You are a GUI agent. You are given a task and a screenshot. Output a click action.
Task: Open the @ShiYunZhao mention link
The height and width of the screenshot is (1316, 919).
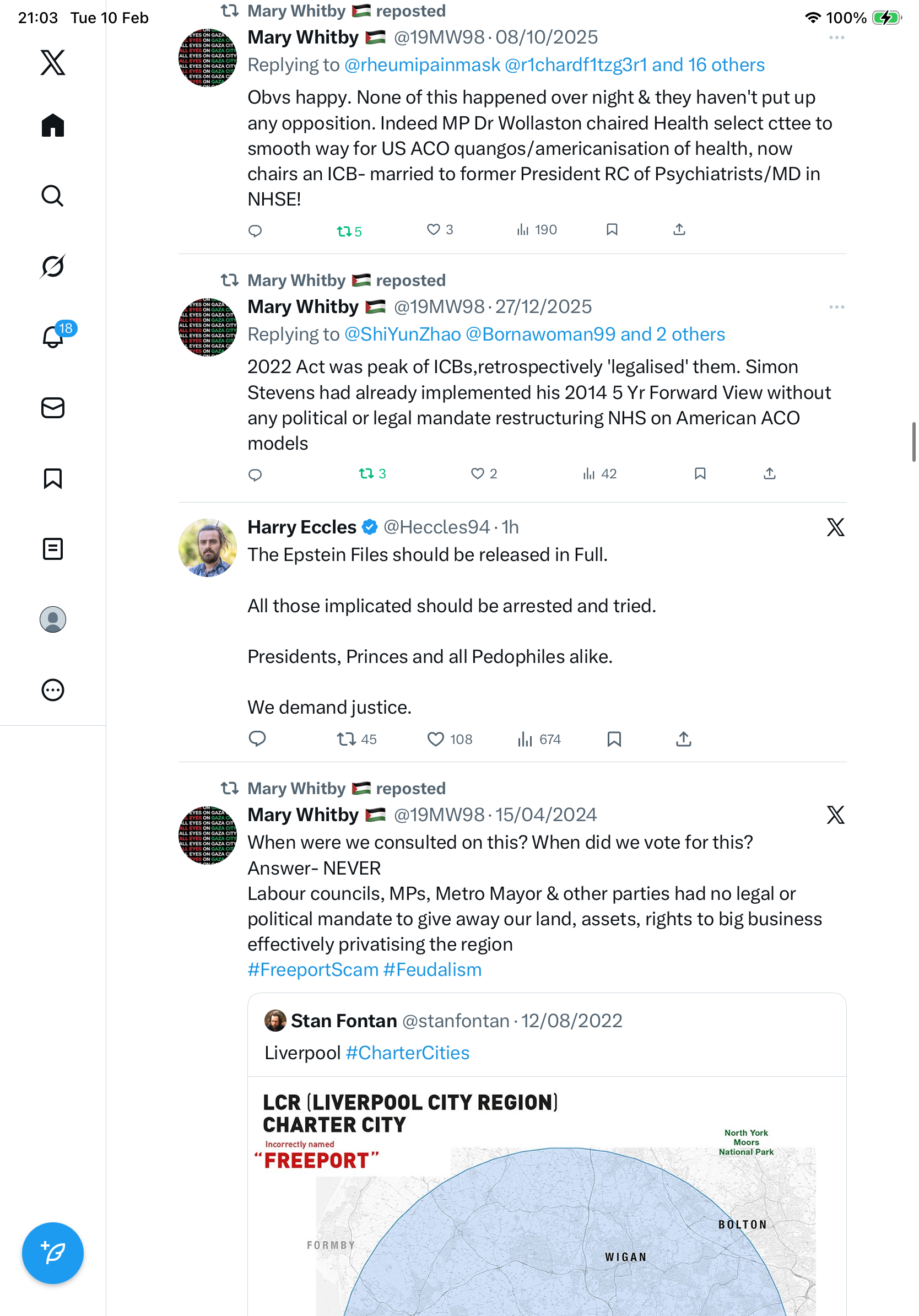click(403, 335)
